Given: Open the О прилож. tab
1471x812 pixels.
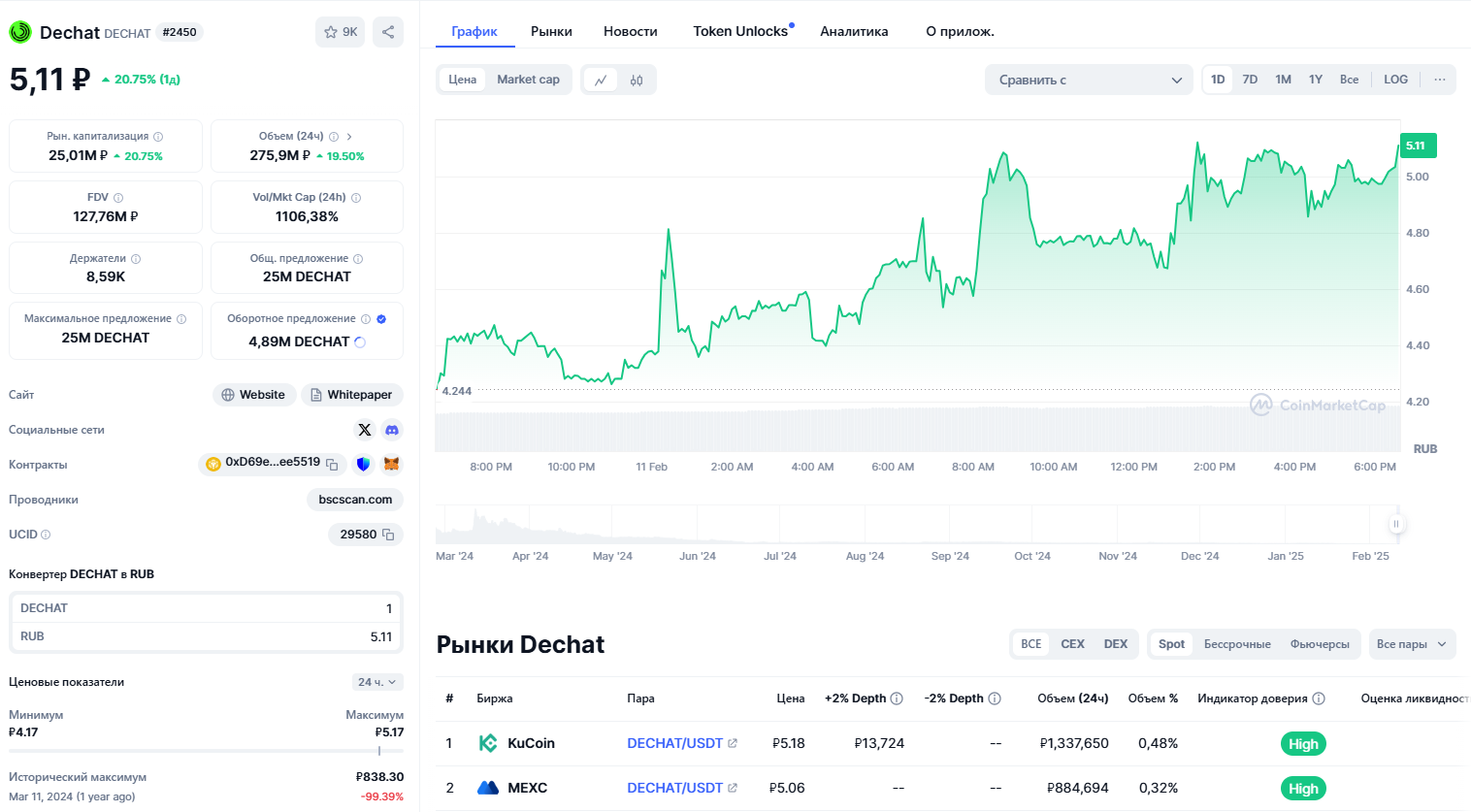Looking at the screenshot, I should pyautogui.click(x=960, y=31).
